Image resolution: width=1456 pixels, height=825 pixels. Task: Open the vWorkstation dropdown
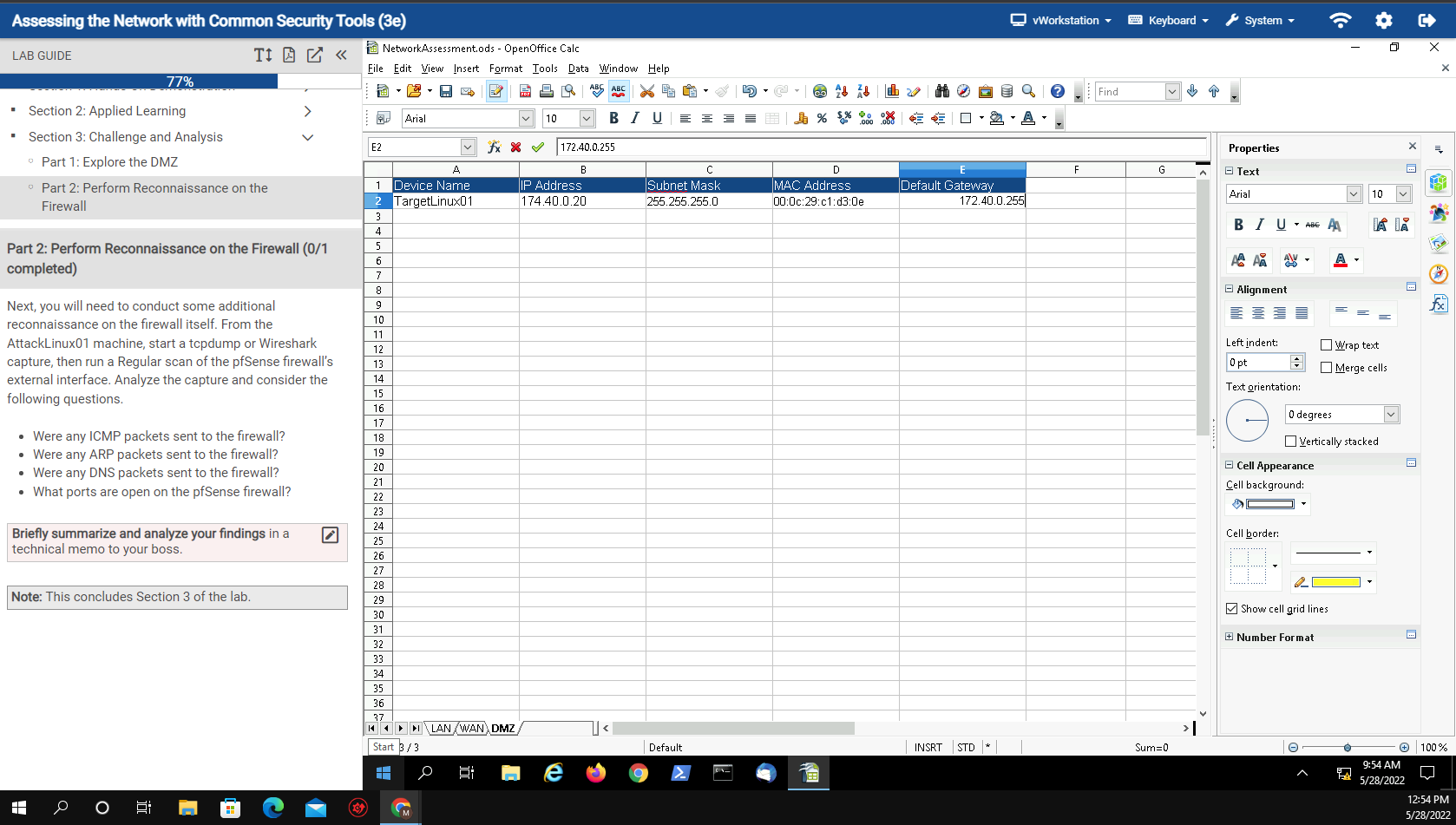pyautogui.click(x=1060, y=20)
